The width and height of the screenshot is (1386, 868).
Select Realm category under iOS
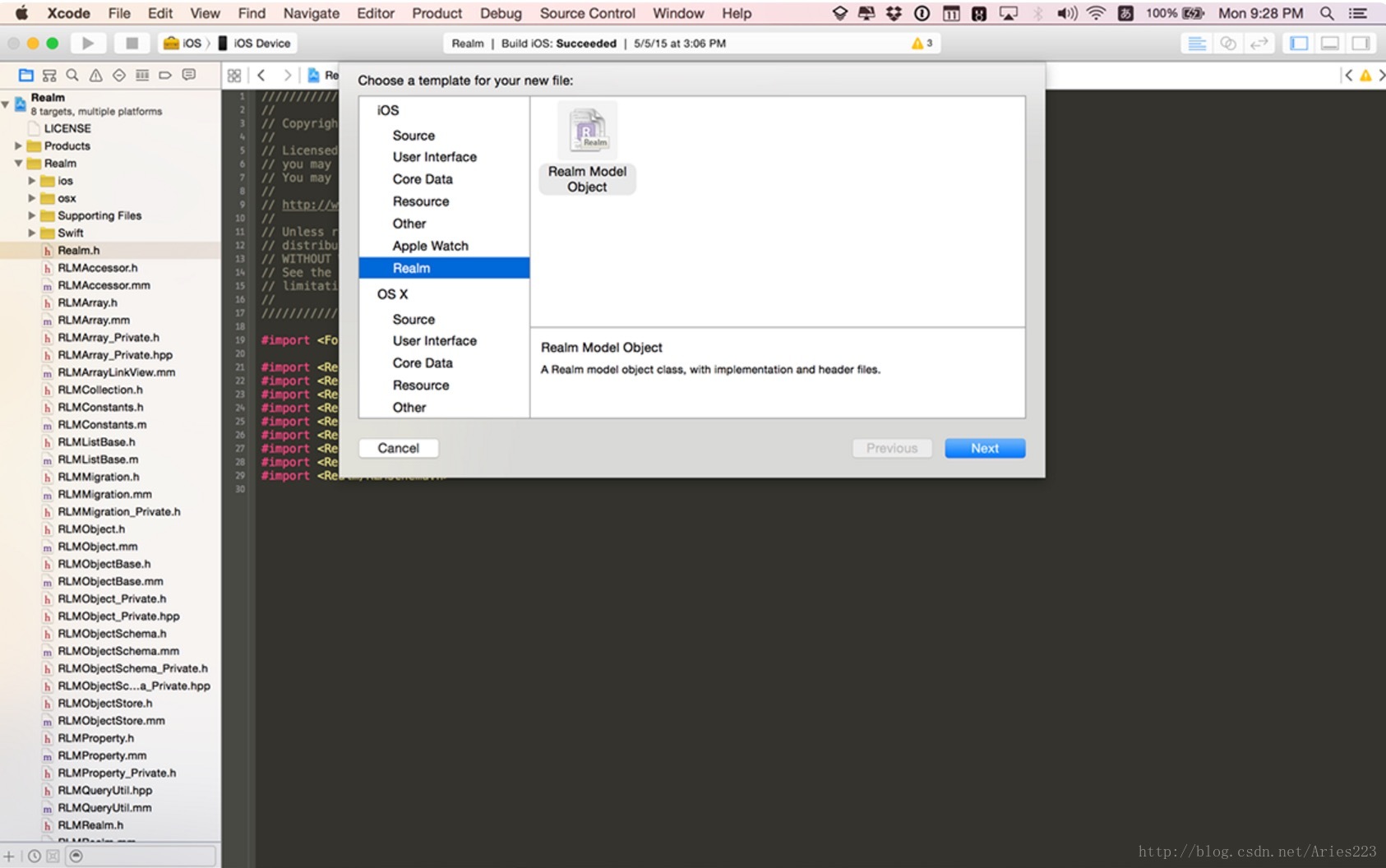[444, 268]
